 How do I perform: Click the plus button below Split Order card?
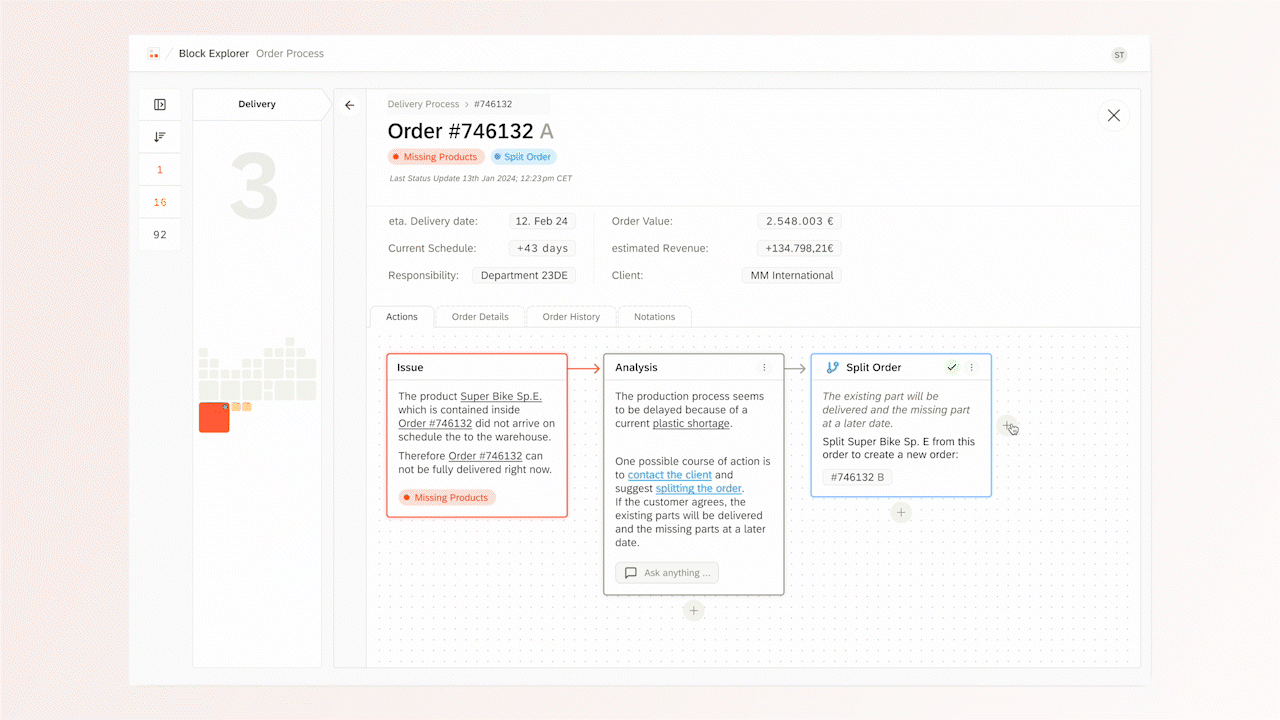901,513
